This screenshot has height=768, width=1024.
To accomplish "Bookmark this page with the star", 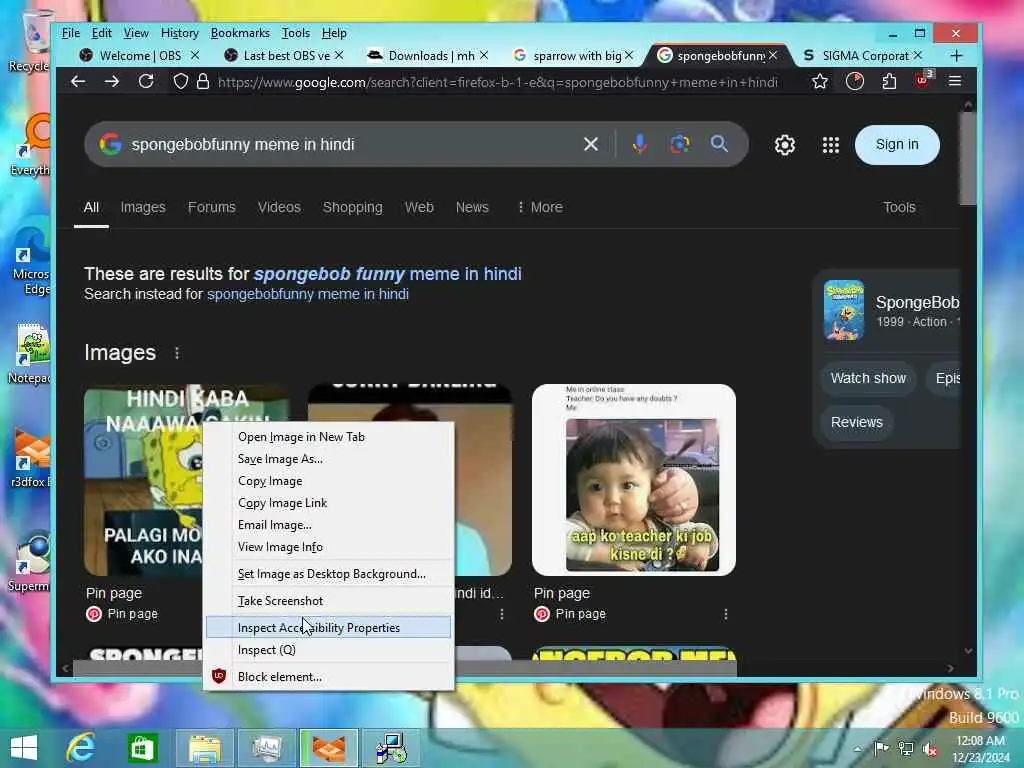I will pyautogui.click(x=820, y=82).
